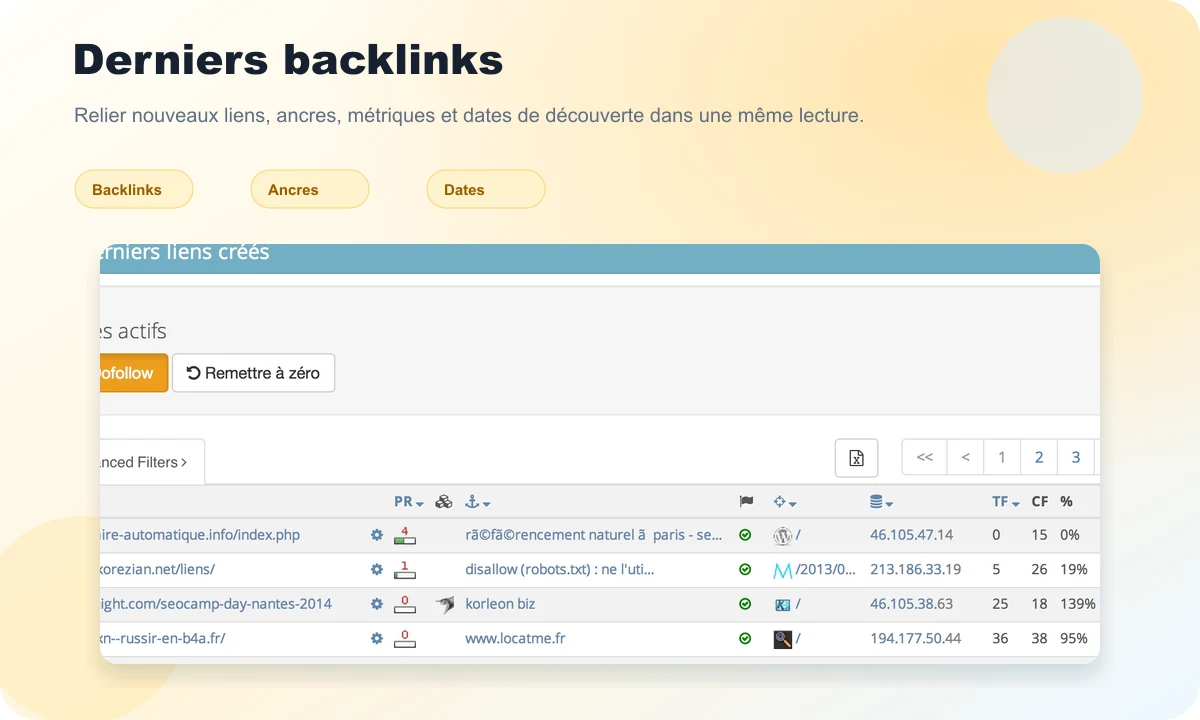This screenshot has width=1200, height=720.
Task: Click green check status for 46.105.38.63 row
Action: tap(745, 604)
